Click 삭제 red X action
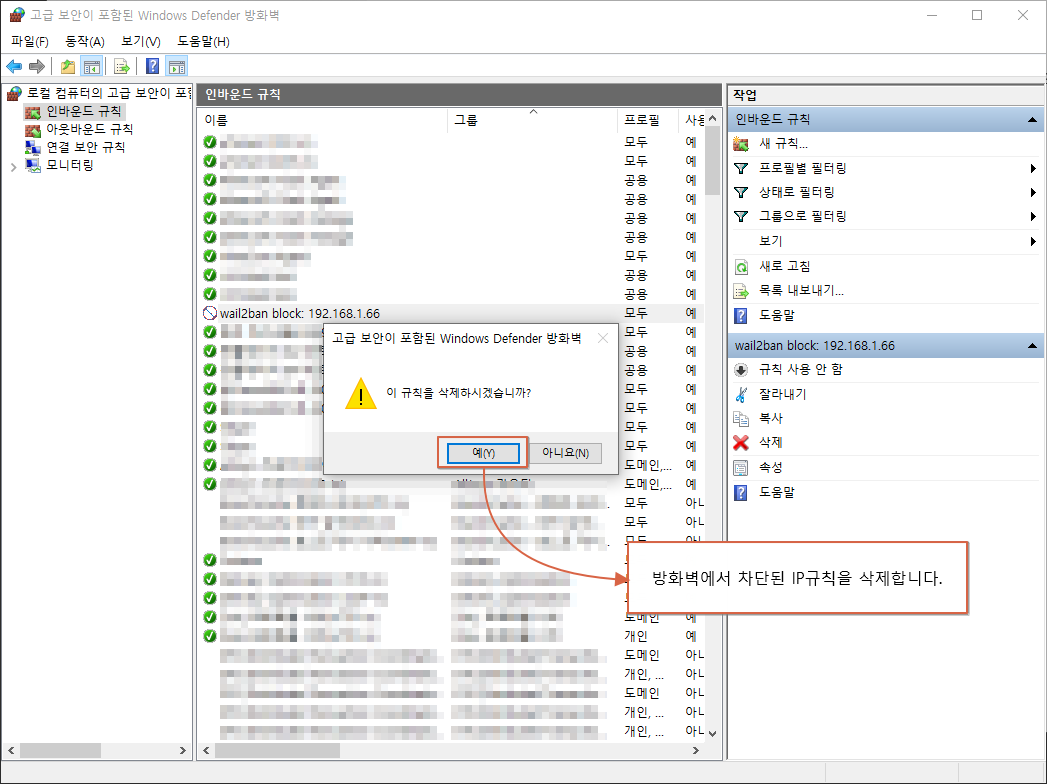The width and height of the screenshot is (1047, 784). click(x=771, y=442)
